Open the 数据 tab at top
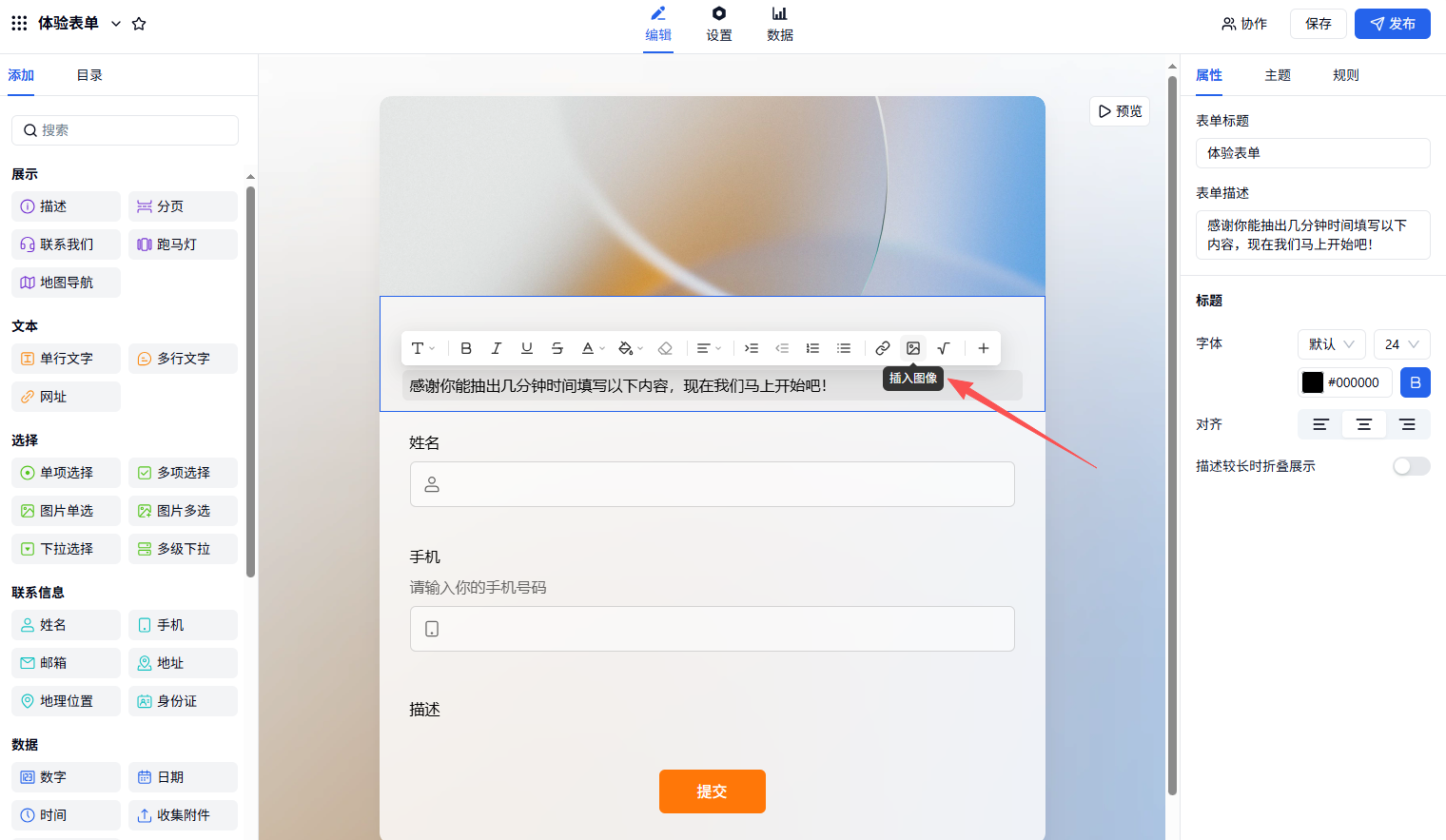 coord(779,24)
